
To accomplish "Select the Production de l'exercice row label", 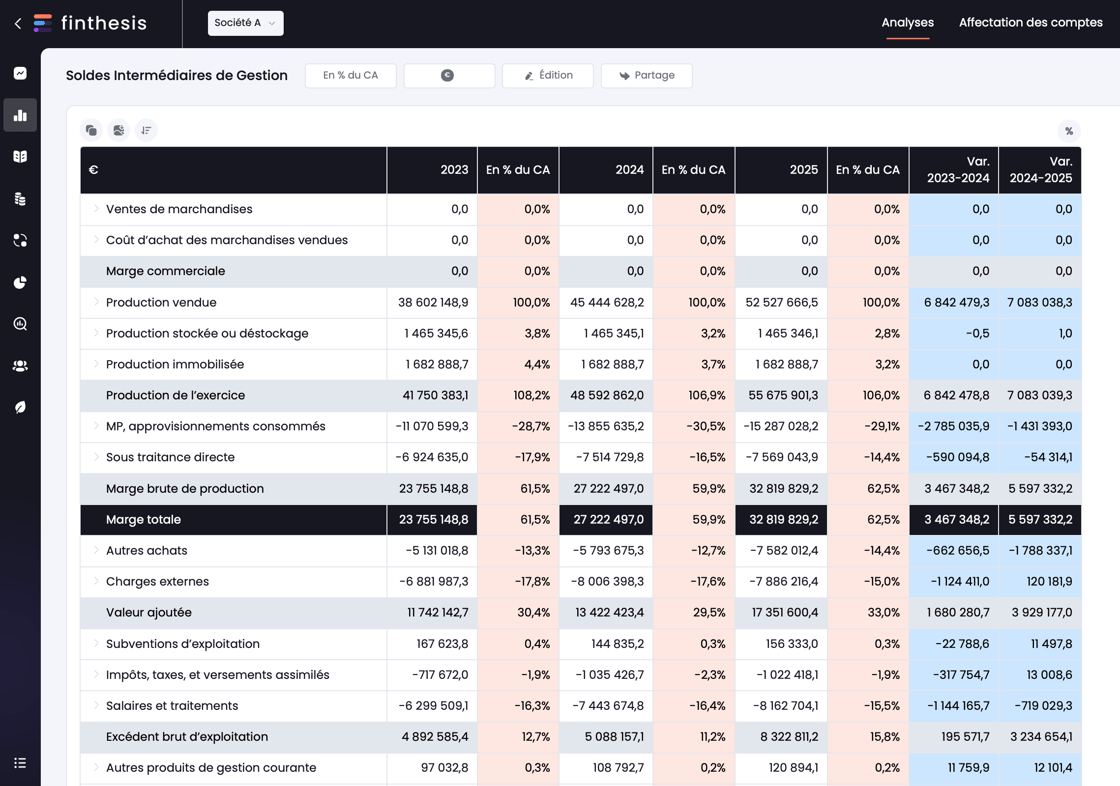I will (x=176, y=395).
